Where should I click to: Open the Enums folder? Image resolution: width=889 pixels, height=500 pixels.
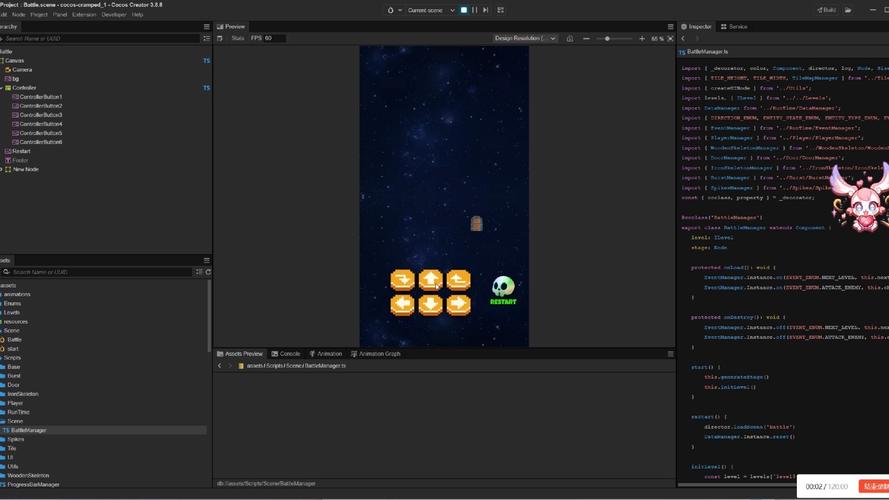click(x=12, y=303)
